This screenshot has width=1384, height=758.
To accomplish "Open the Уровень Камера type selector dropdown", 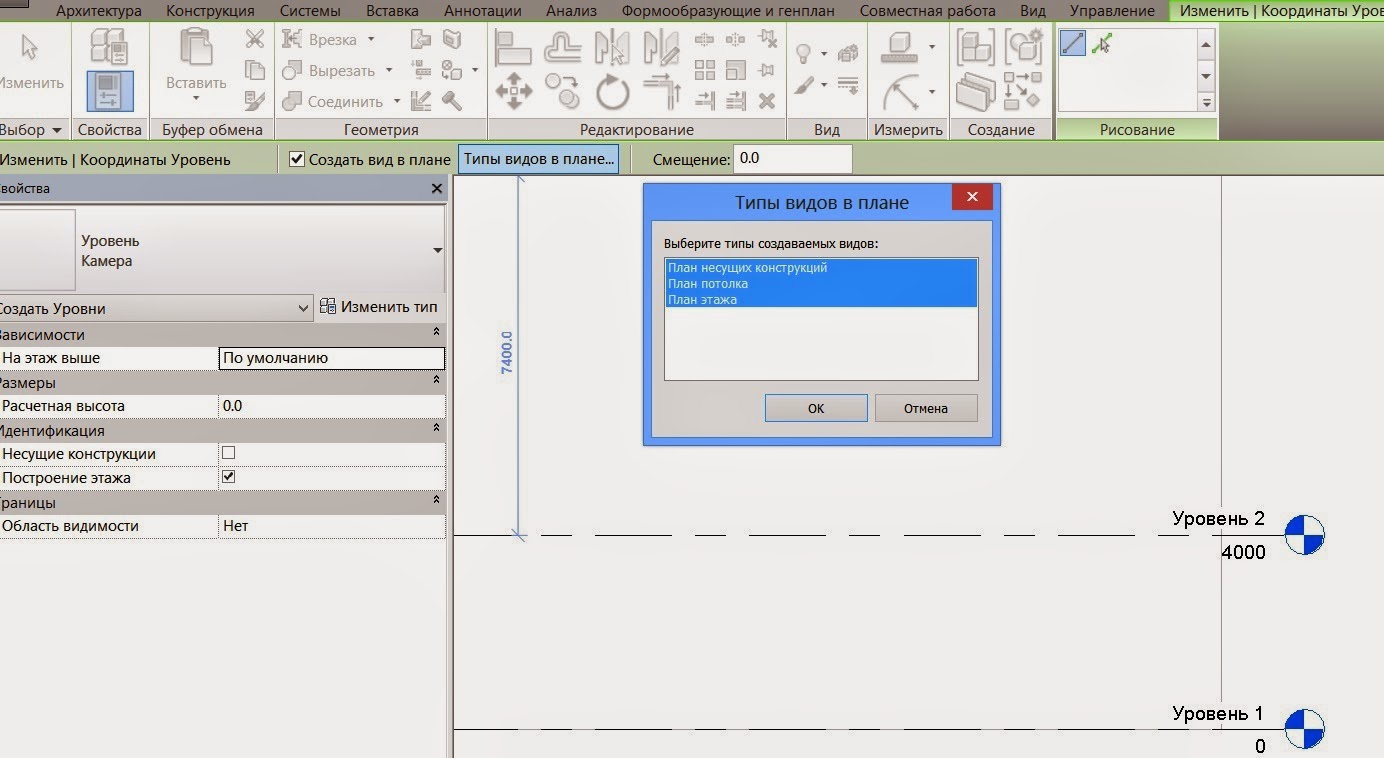I will point(437,250).
